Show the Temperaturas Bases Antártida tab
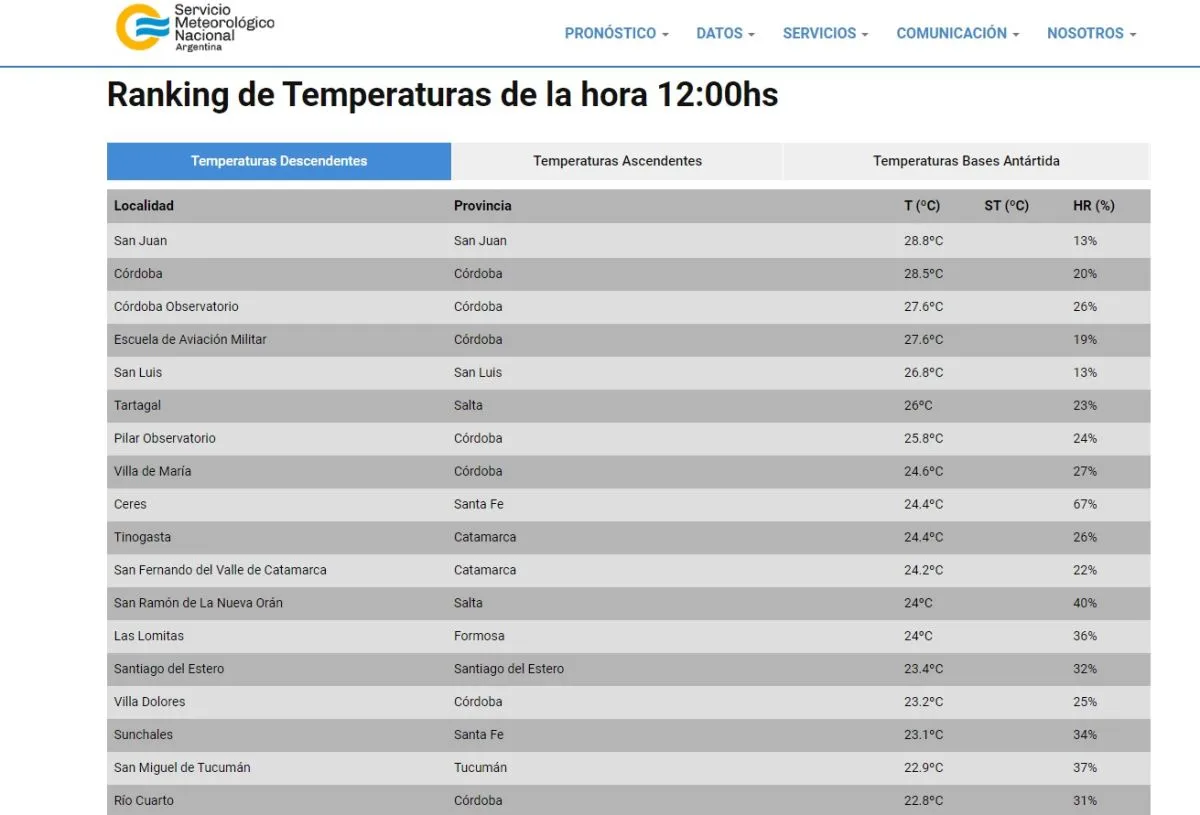Screen dimensions: 1200x815 (966, 161)
